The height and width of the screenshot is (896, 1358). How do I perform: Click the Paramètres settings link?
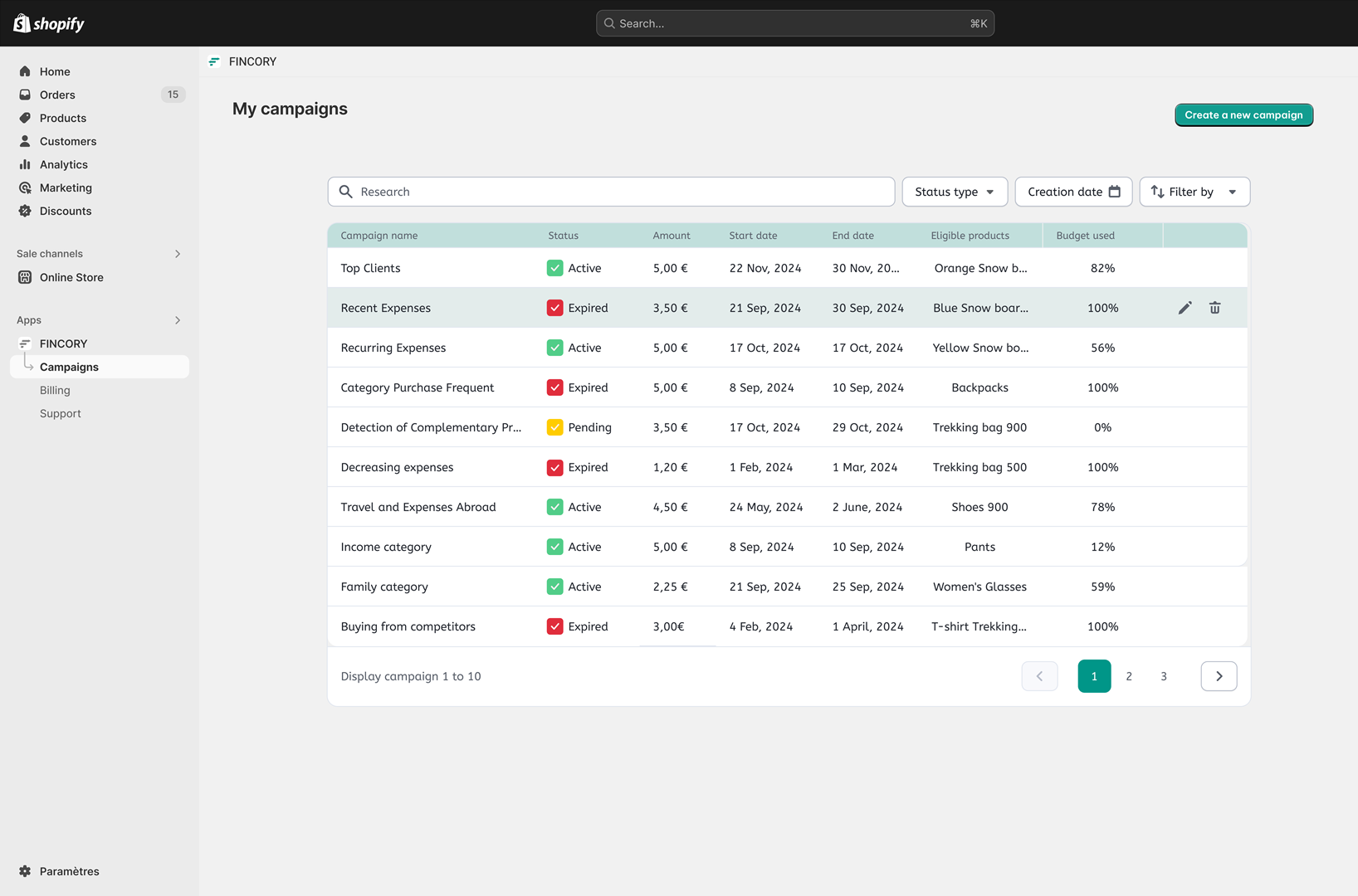point(70,871)
